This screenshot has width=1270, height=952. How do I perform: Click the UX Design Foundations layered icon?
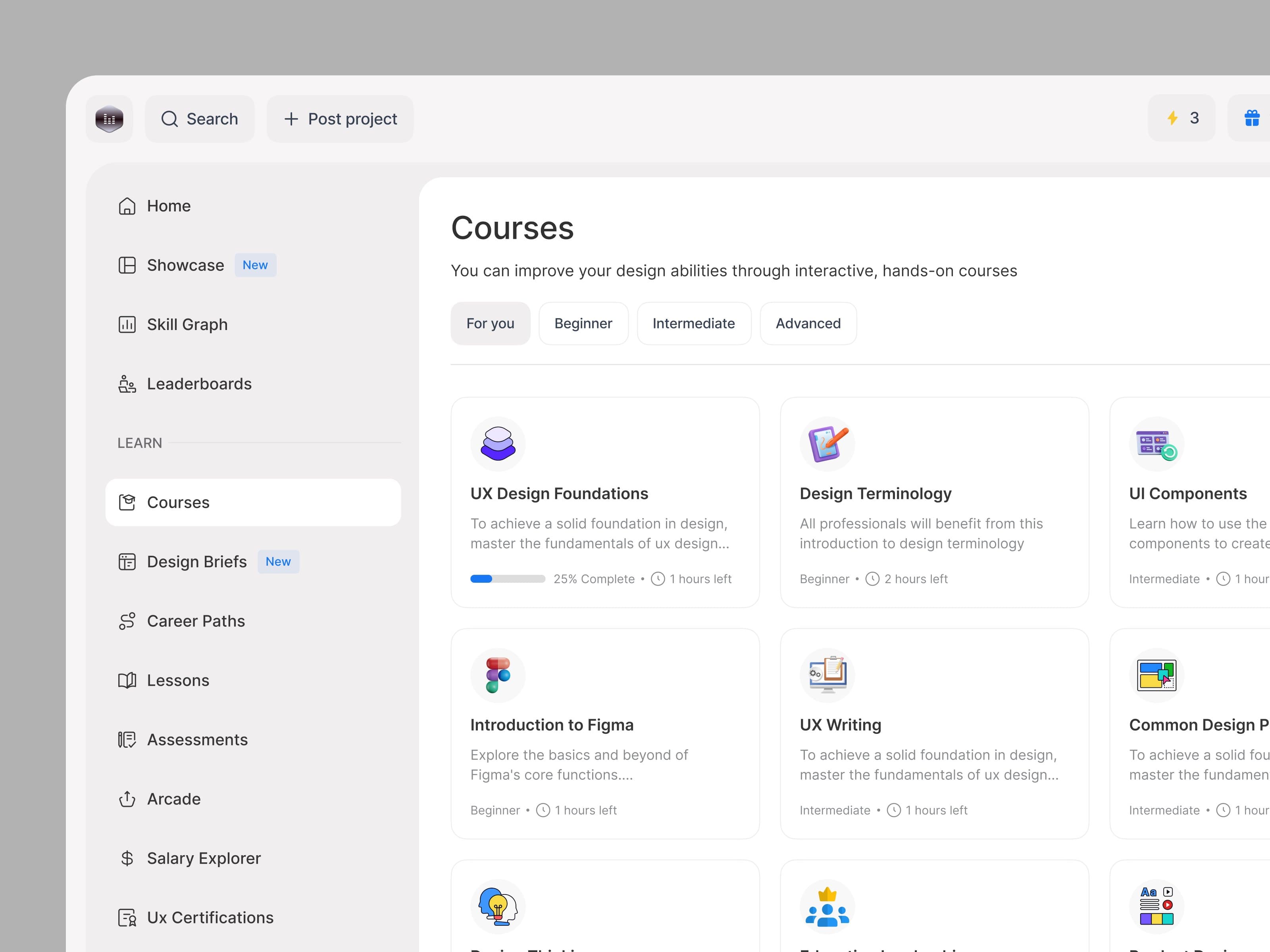click(x=498, y=443)
